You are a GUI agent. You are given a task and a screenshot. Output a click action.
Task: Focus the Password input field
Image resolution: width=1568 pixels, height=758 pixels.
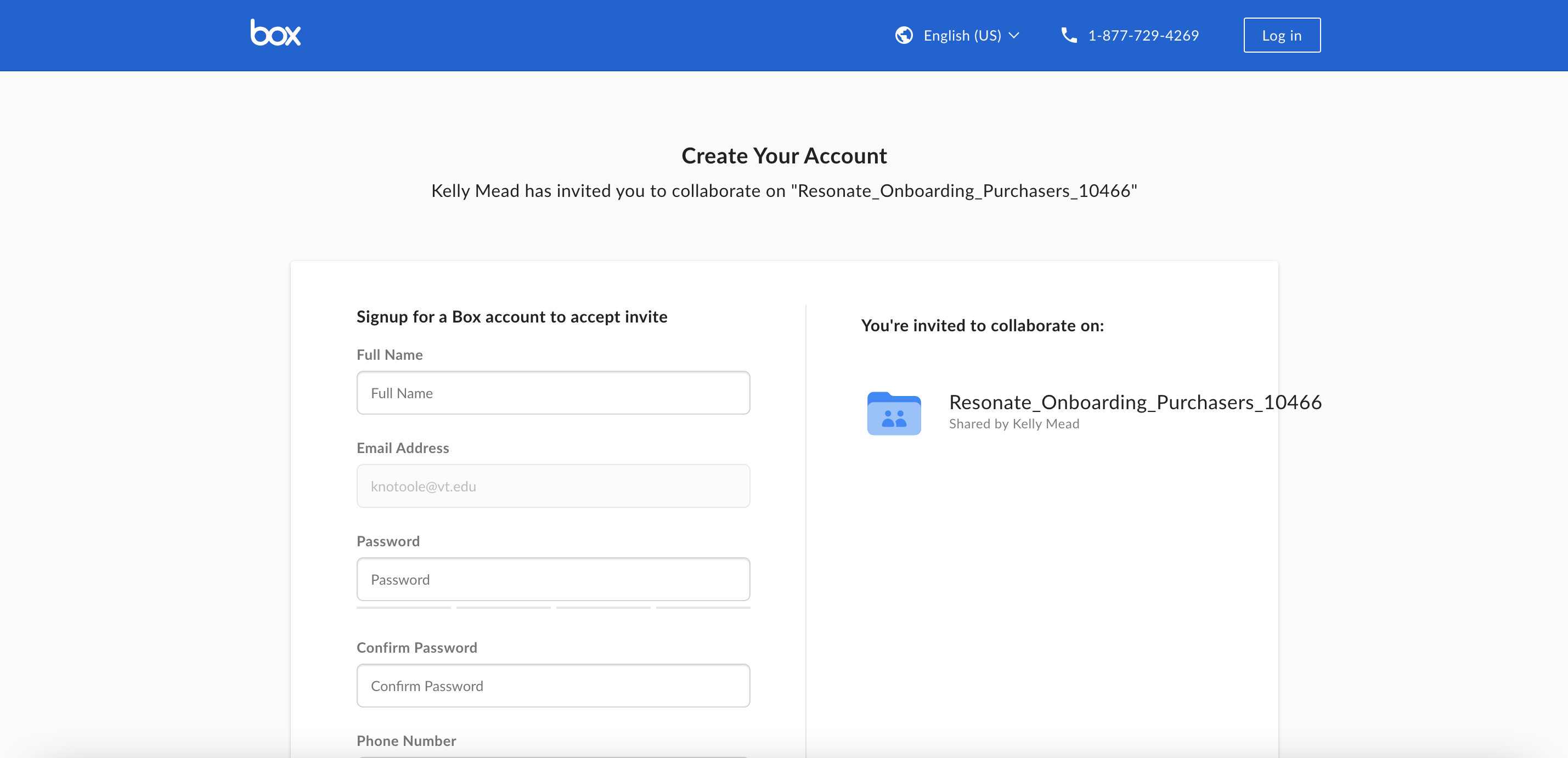tap(552, 579)
